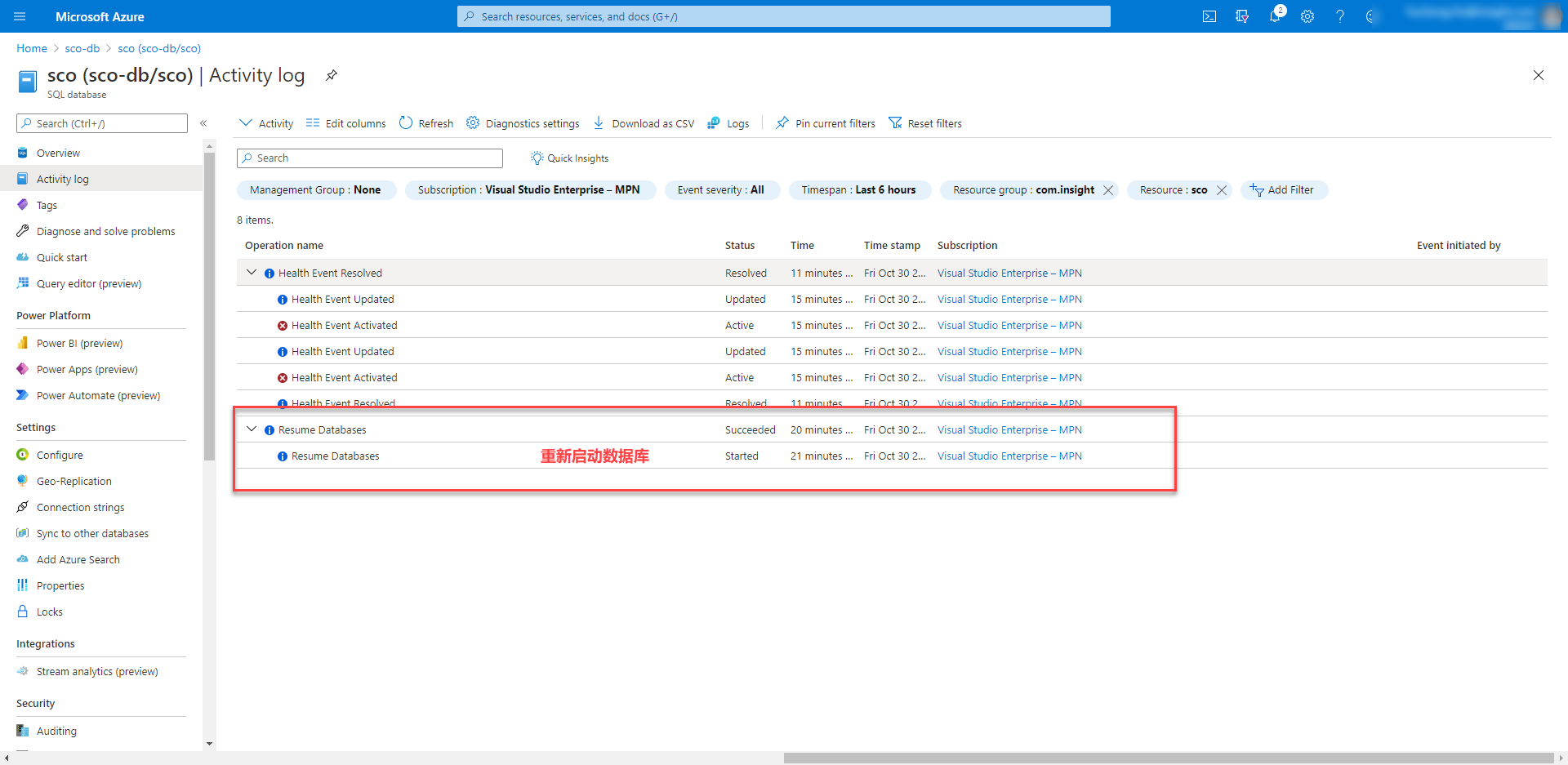1568x765 pixels.
Task: Click the Geo-Replication icon
Action: click(x=23, y=481)
